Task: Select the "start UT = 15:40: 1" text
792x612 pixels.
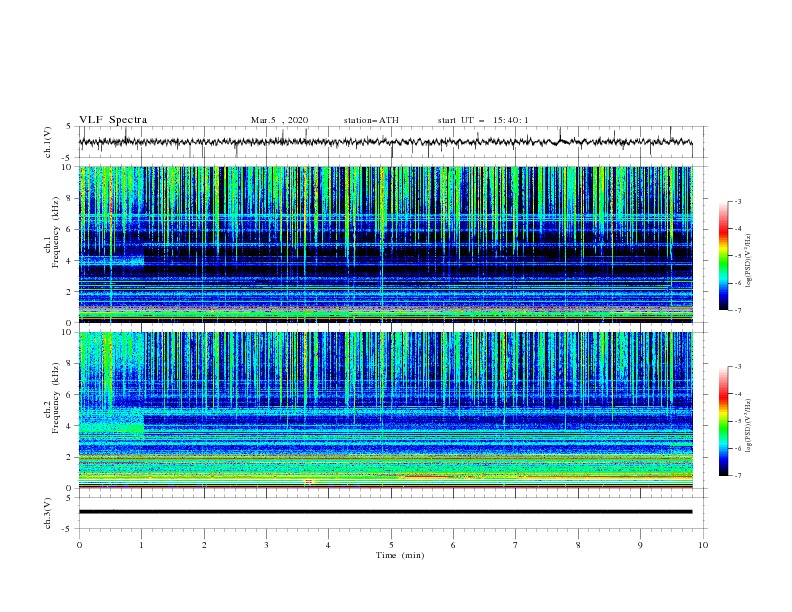Action: pyautogui.click(x=483, y=120)
